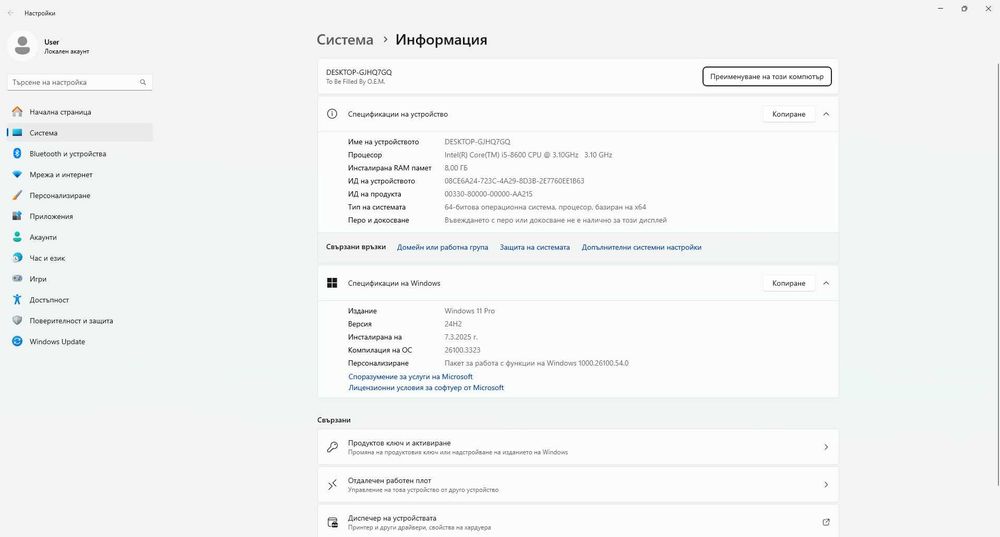
Task: Click the Система monitor icon in sidebar
Action: (17, 133)
